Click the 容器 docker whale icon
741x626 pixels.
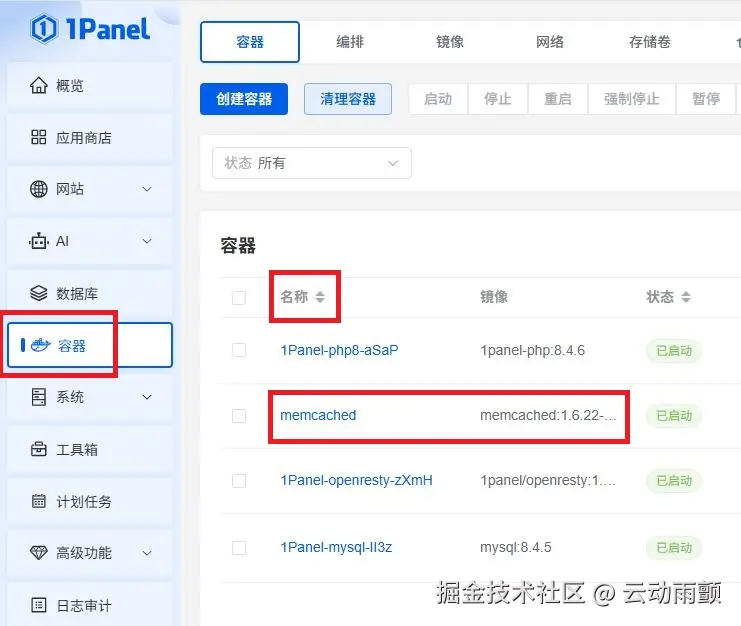pyautogui.click(x=41, y=345)
